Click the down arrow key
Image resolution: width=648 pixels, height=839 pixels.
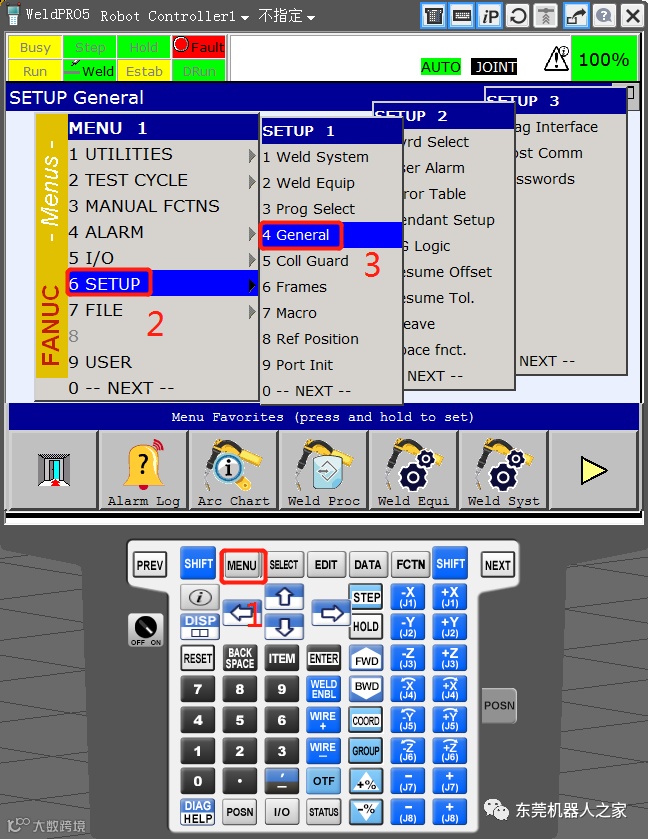point(284,626)
